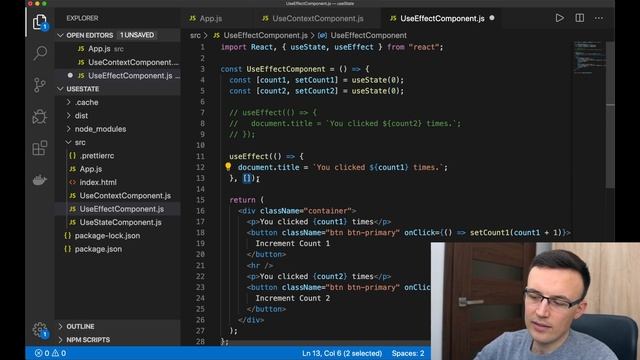Screen dimensions: 640x360
Task: Click unsaved dot on UseEffectComponent.js tab
Action: [x=492, y=18]
